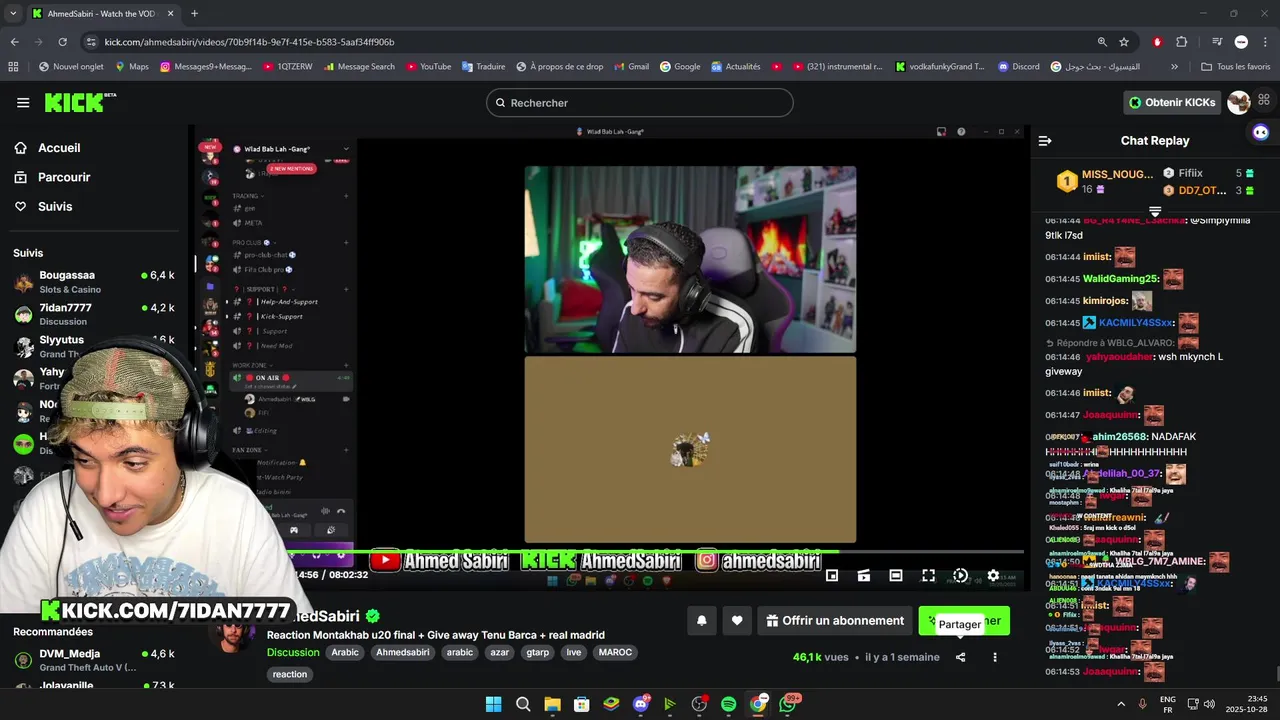This screenshot has width=1280, height=720.
Task: Toggle theater mode in player
Action: click(896, 575)
